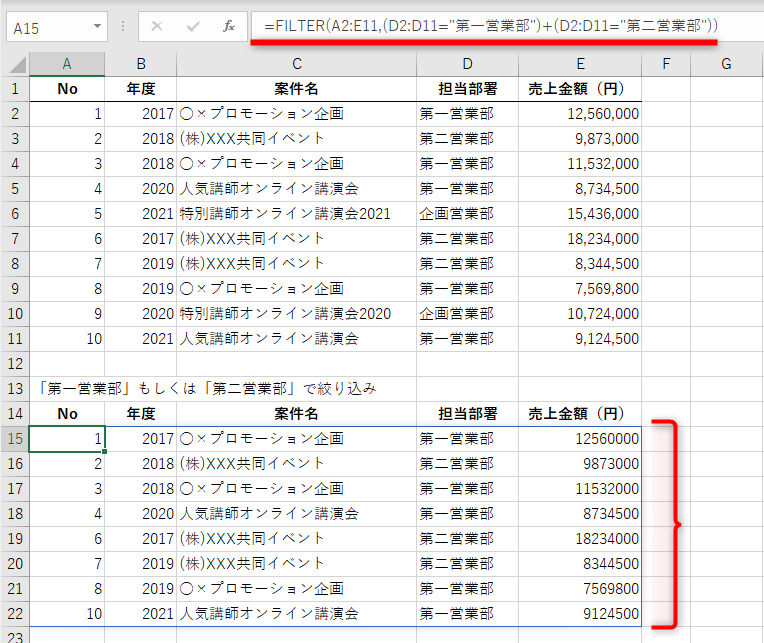
Task: Click header cell 売上金額（円） in row 1
Action: (x=580, y=89)
